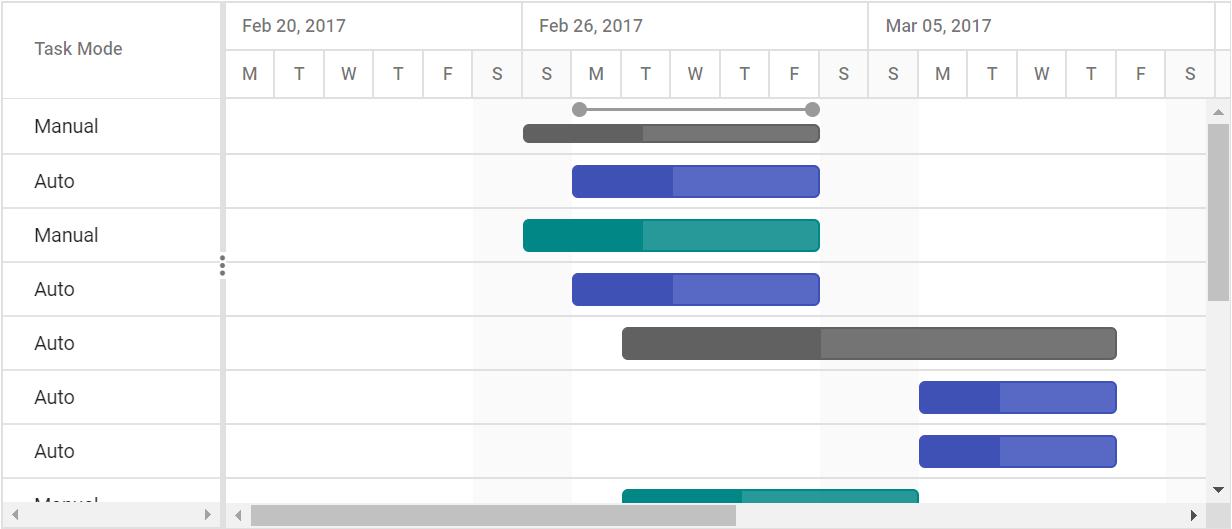Select the Feb 26, 2017 week header

pos(591,26)
